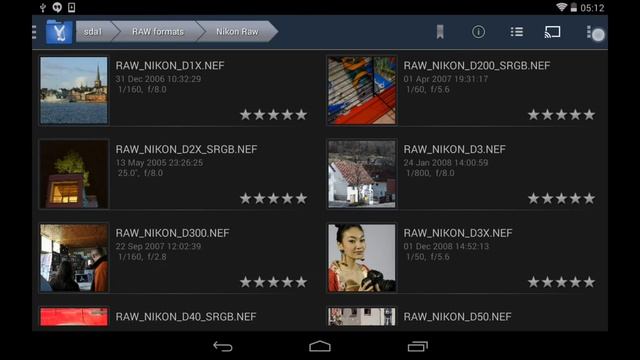Click exposure text 1/800, f/8.0
The image size is (640, 360).
coord(430,173)
